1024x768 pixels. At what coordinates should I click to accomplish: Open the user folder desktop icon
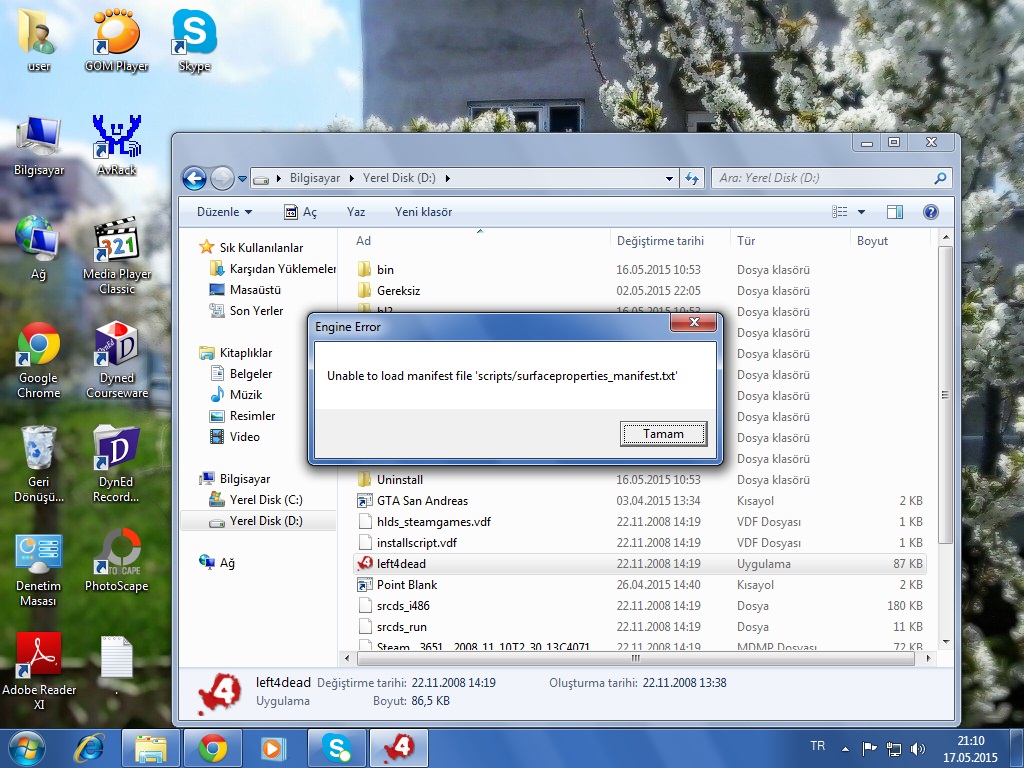coord(39,39)
